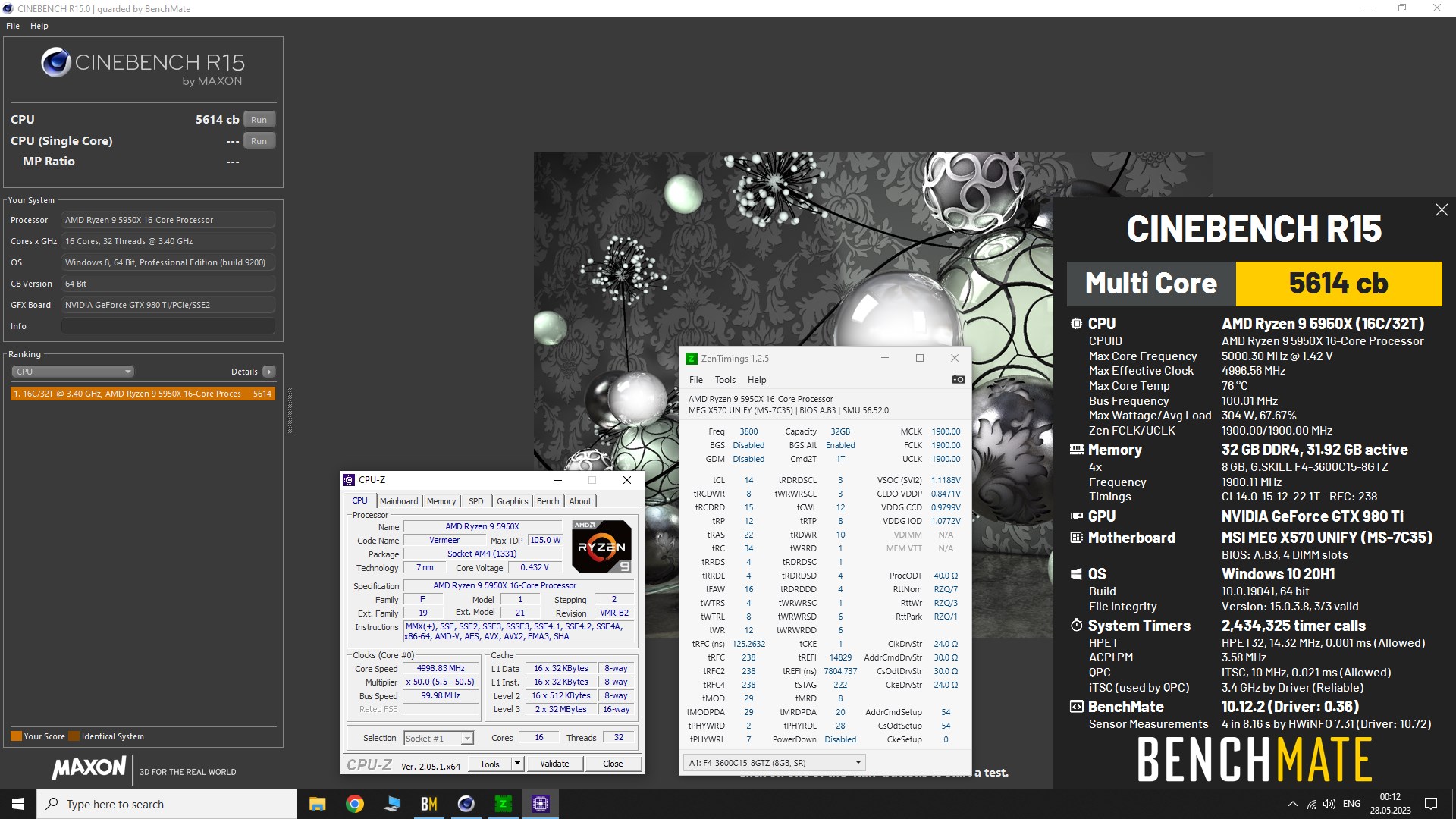Click the Core Speed 4998.83 MHz field

(x=441, y=669)
